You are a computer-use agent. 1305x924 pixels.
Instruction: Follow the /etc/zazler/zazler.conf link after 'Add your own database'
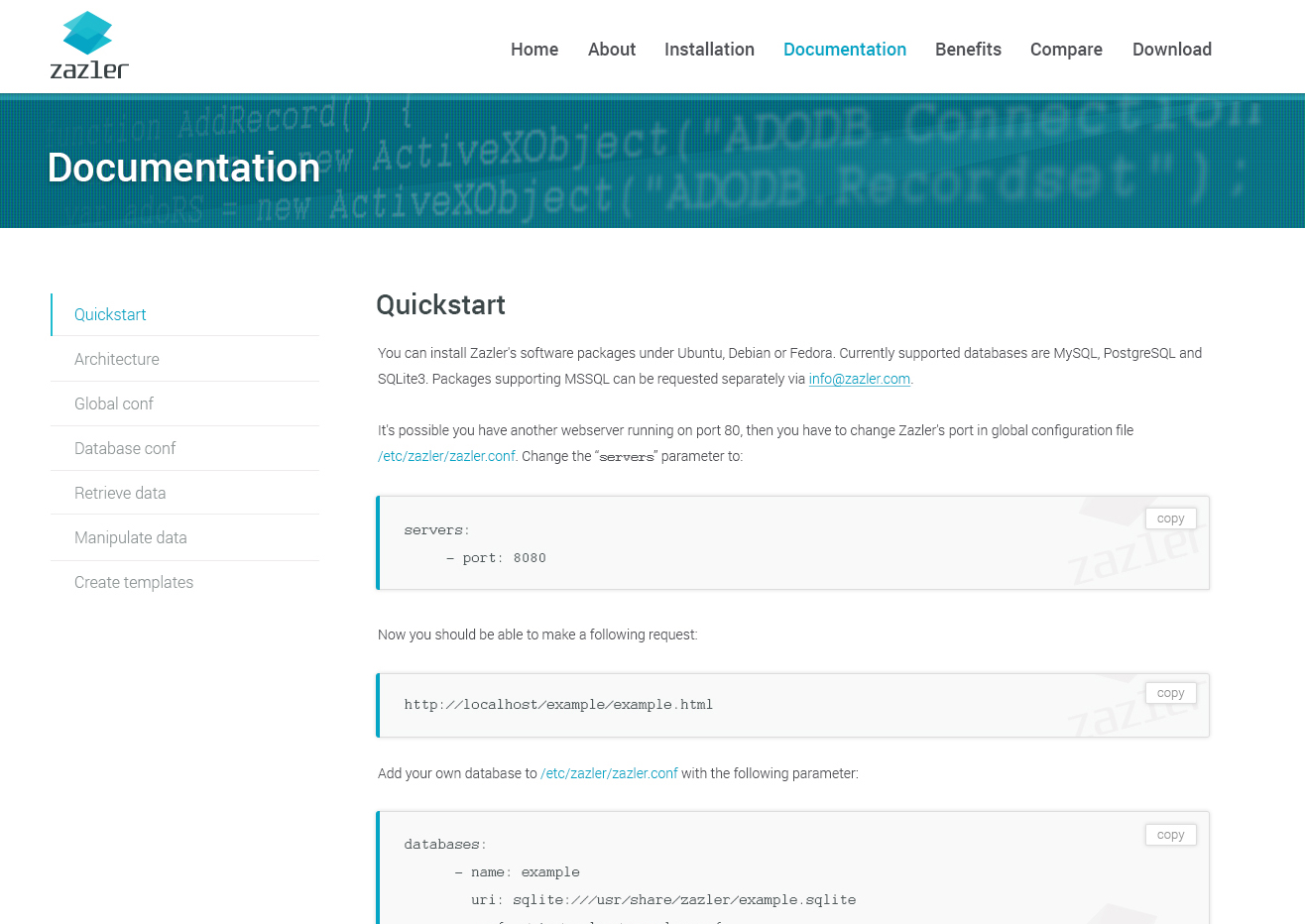[x=609, y=773]
